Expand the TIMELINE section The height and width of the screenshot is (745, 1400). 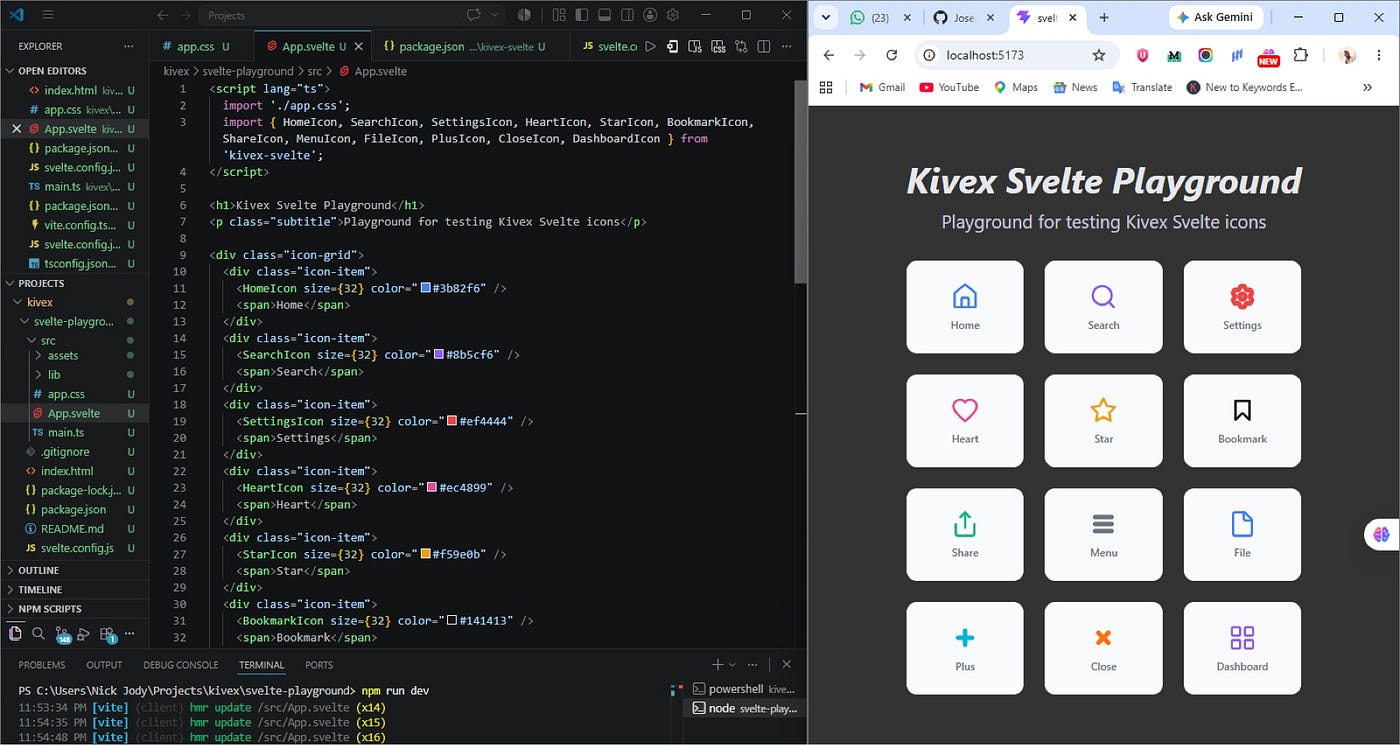tap(74, 589)
